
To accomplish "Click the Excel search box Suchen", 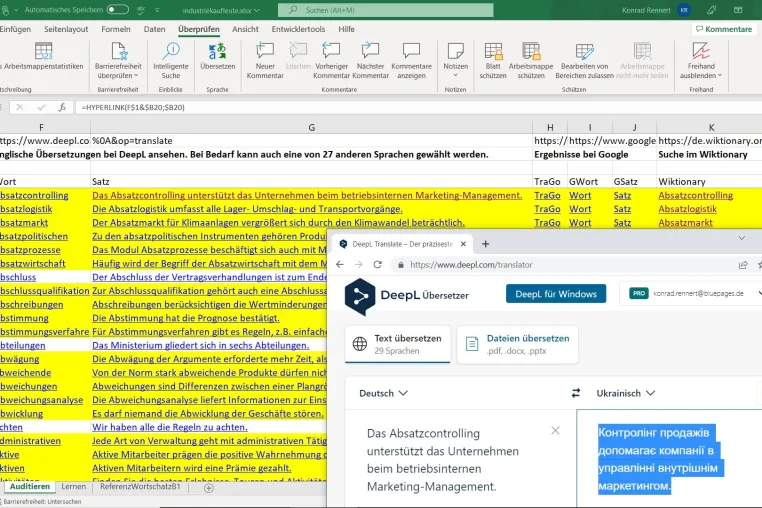I will (x=385, y=10).
